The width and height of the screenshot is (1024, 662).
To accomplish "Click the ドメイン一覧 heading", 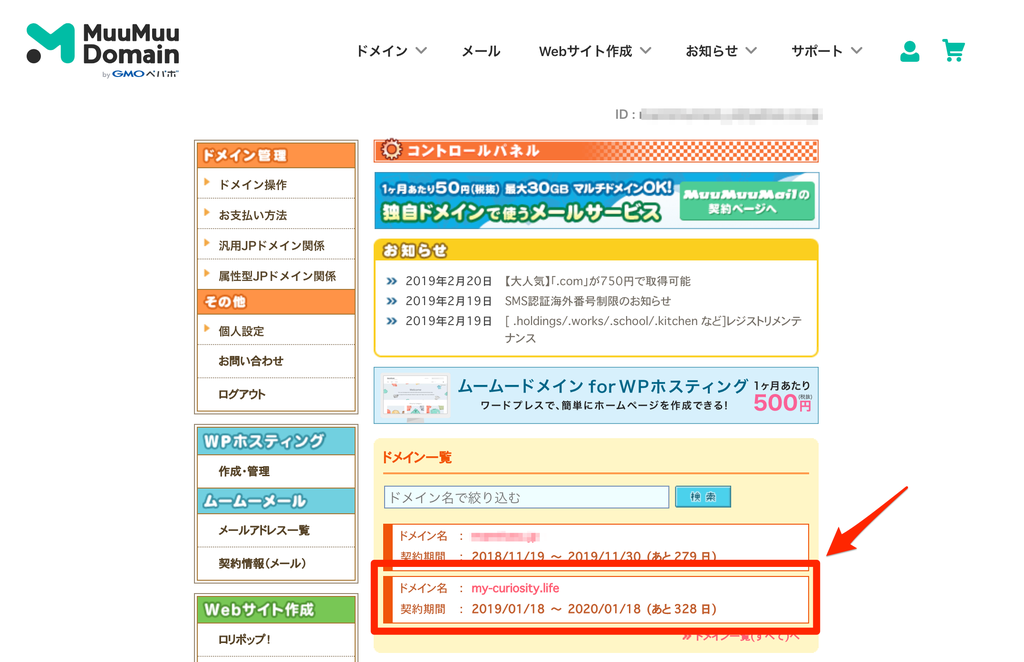I will click(417, 458).
